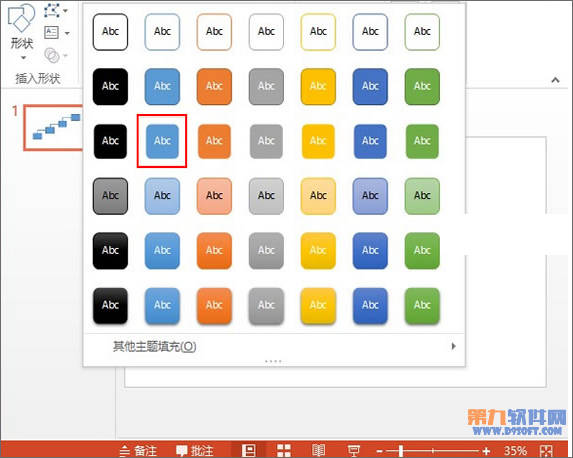Apply third-row dark blue flat Abc style
The height and width of the screenshot is (458, 573).
click(x=370, y=141)
